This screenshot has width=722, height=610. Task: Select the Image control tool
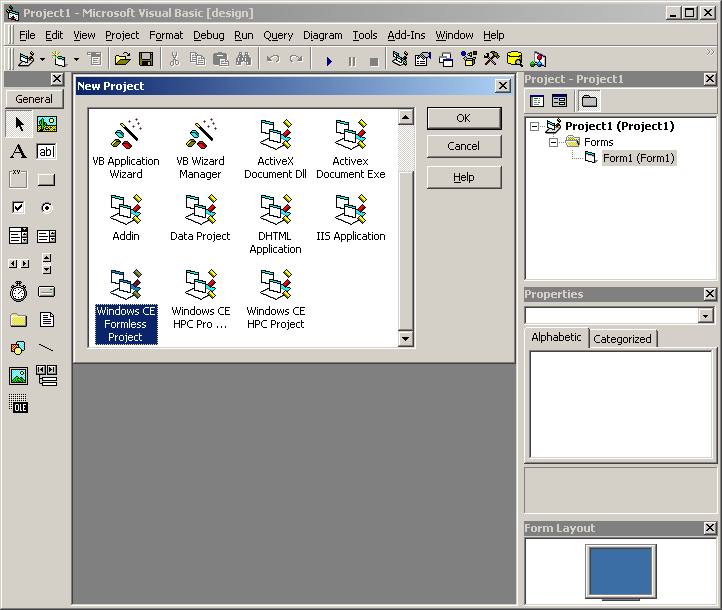[x=19, y=376]
